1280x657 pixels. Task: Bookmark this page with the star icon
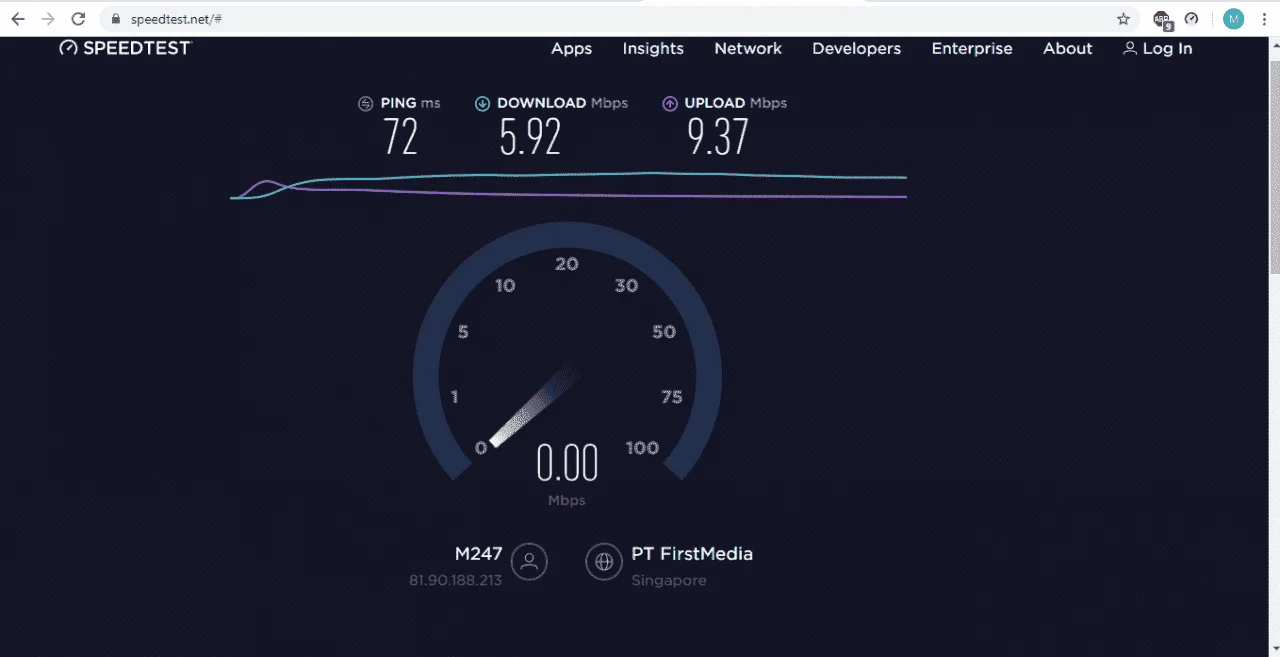1123,19
